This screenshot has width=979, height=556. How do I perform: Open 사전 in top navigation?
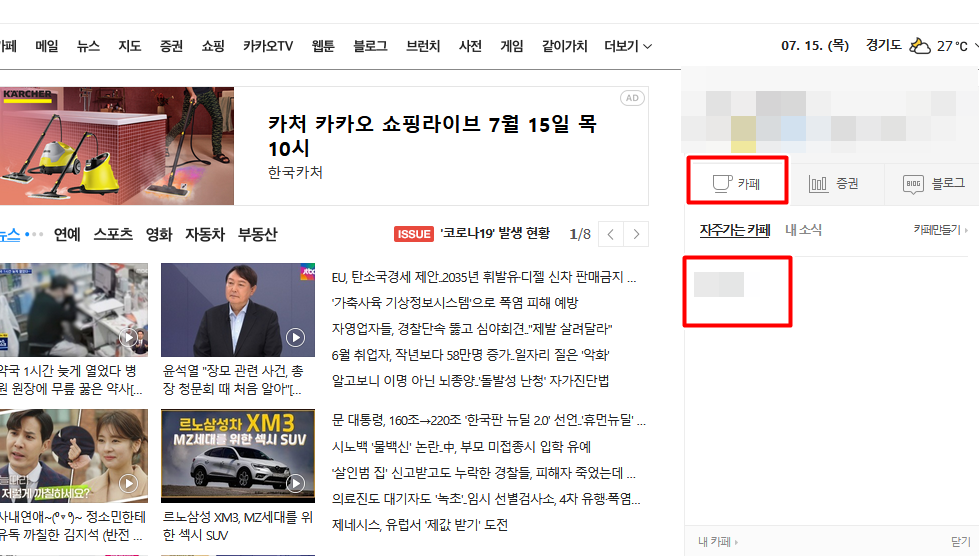click(x=470, y=46)
